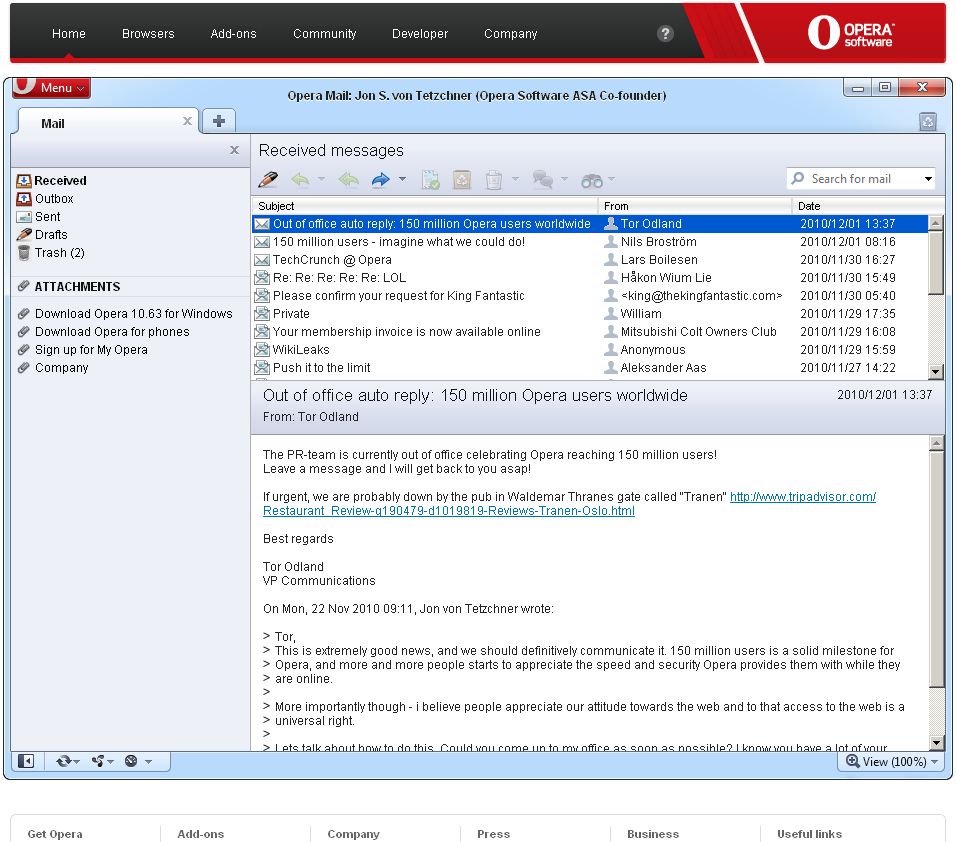956x842 pixels.
Task: Open the Opera Link sync icon
Action: pyautogui.click(x=63, y=761)
